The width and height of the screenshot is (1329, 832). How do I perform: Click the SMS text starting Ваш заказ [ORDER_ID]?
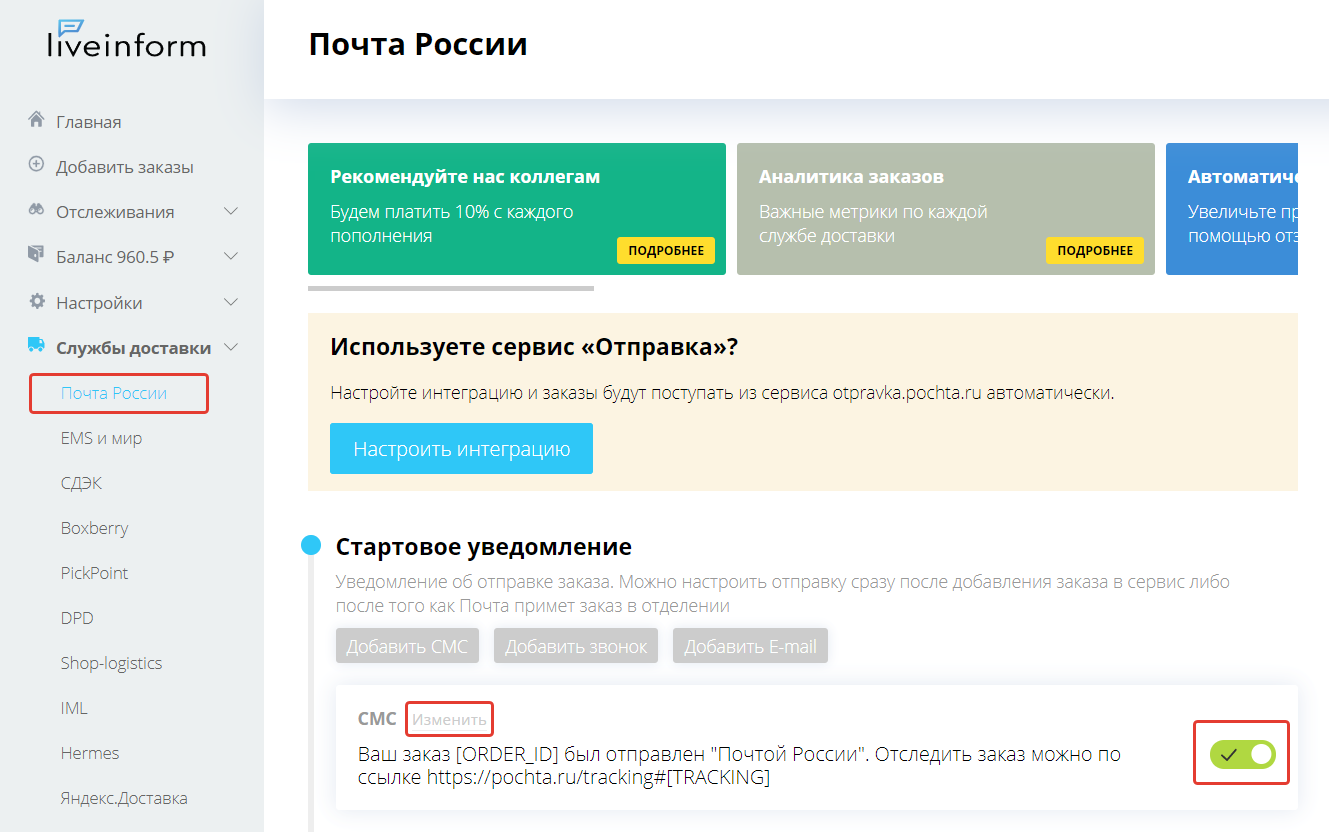pos(739,765)
